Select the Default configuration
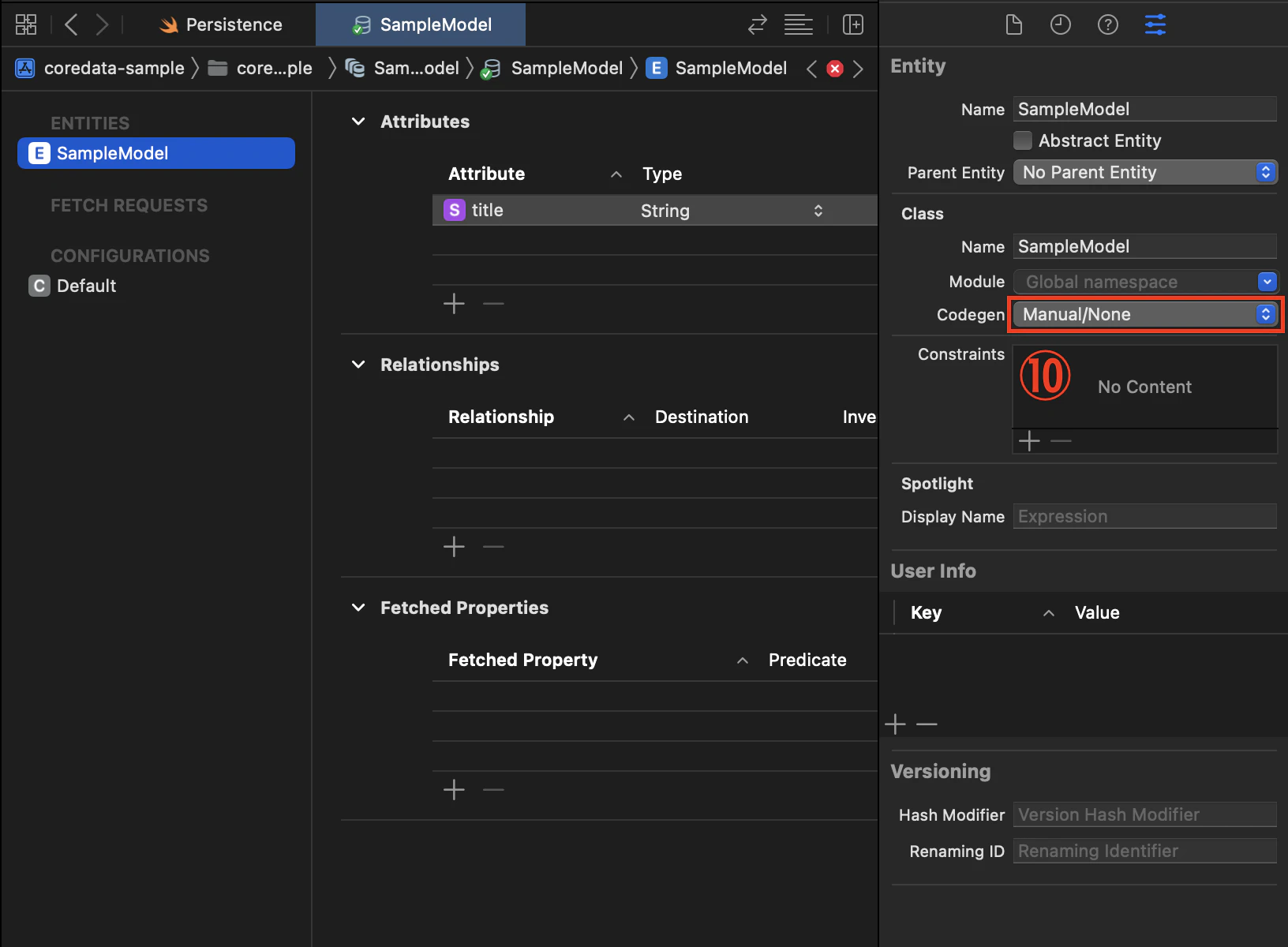 tap(73, 286)
